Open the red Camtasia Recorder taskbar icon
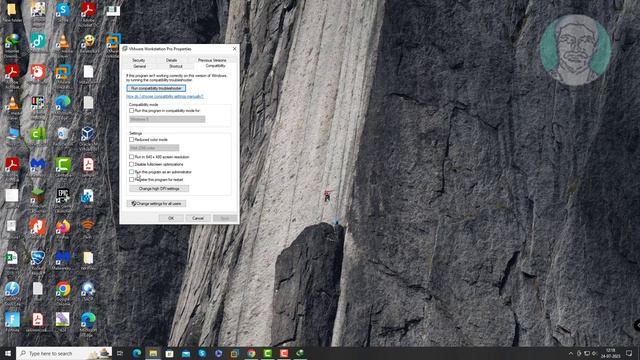The height and width of the screenshot is (360, 640). point(284,353)
